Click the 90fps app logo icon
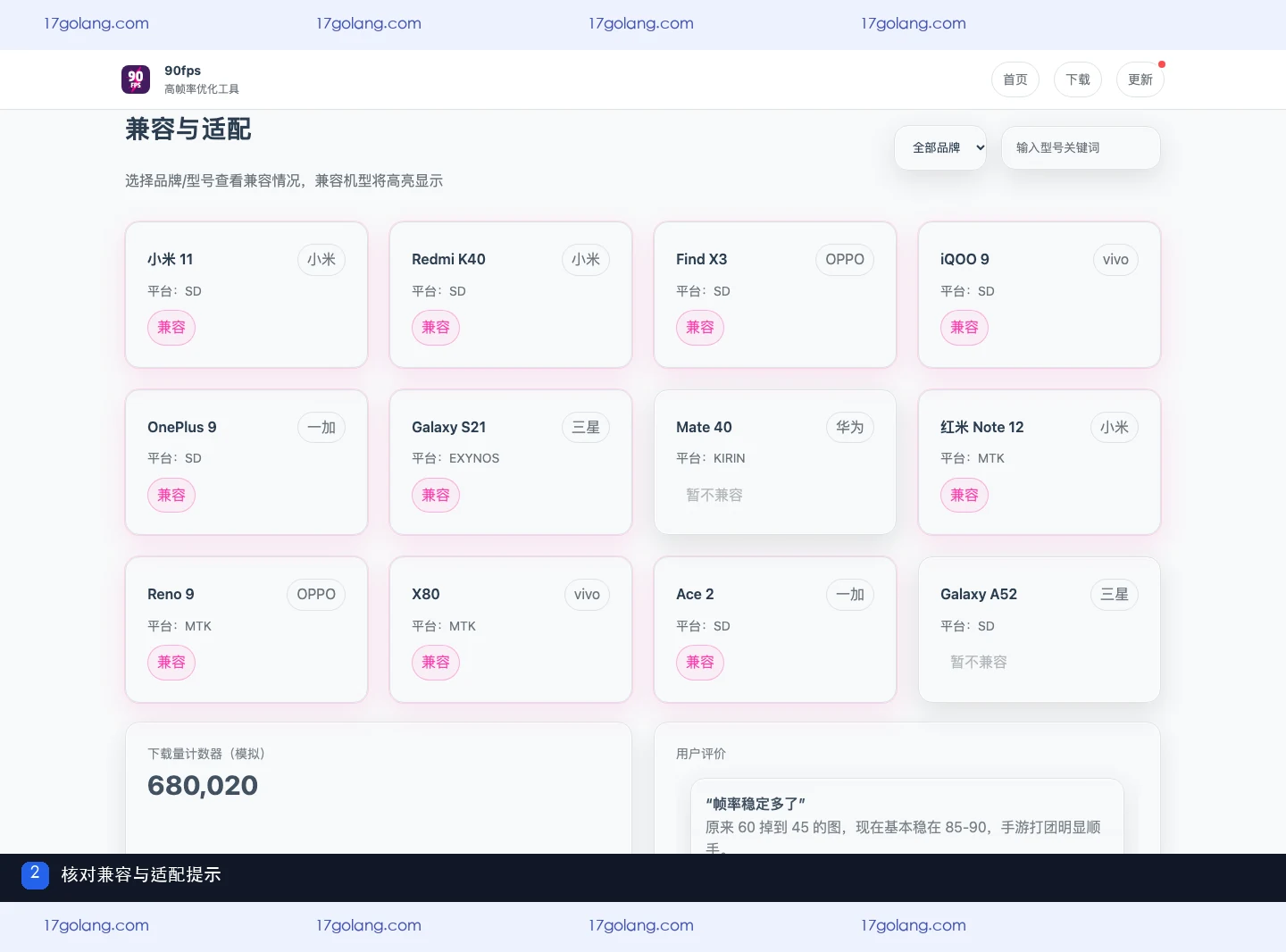Image resolution: width=1286 pixels, height=952 pixels. (136, 79)
